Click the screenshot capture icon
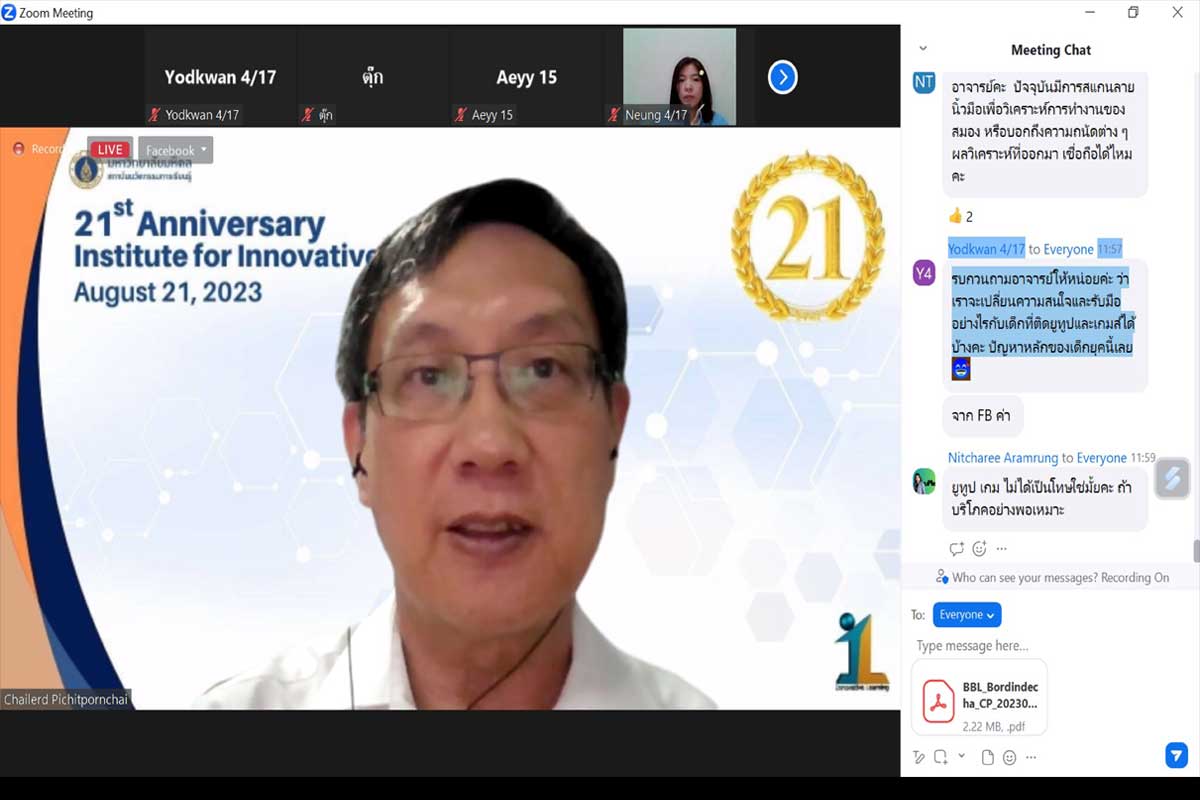 pos(940,758)
